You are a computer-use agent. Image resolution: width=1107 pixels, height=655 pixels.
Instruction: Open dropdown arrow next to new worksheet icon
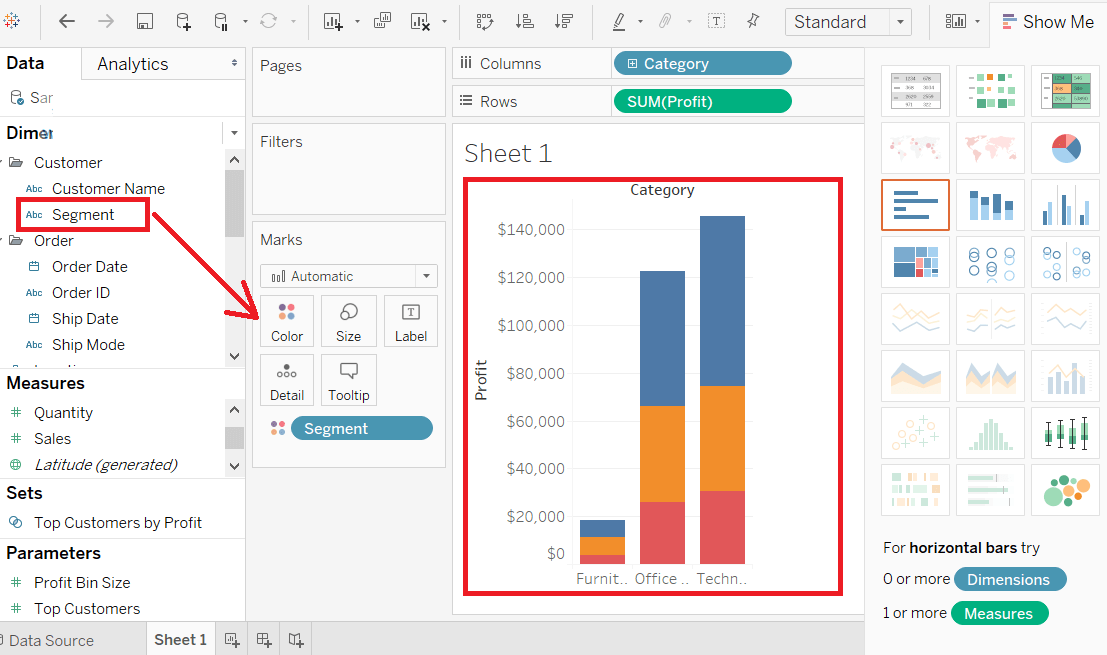tap(357, 22)
